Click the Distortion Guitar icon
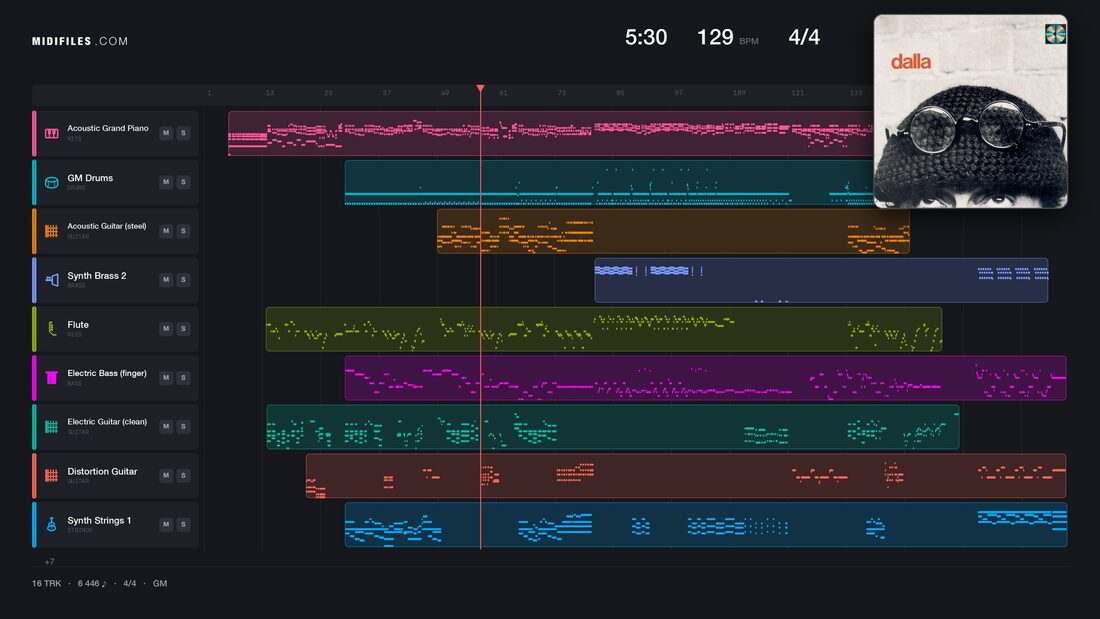 click(52, 475)
